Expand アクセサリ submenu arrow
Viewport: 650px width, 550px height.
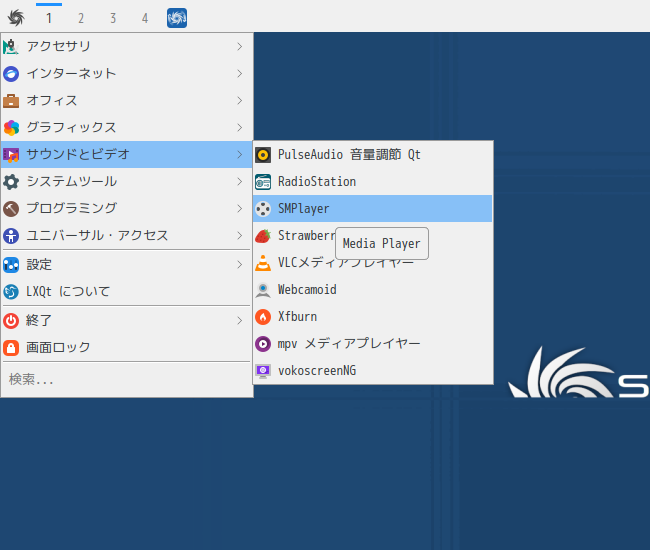(x=240, y=46)
